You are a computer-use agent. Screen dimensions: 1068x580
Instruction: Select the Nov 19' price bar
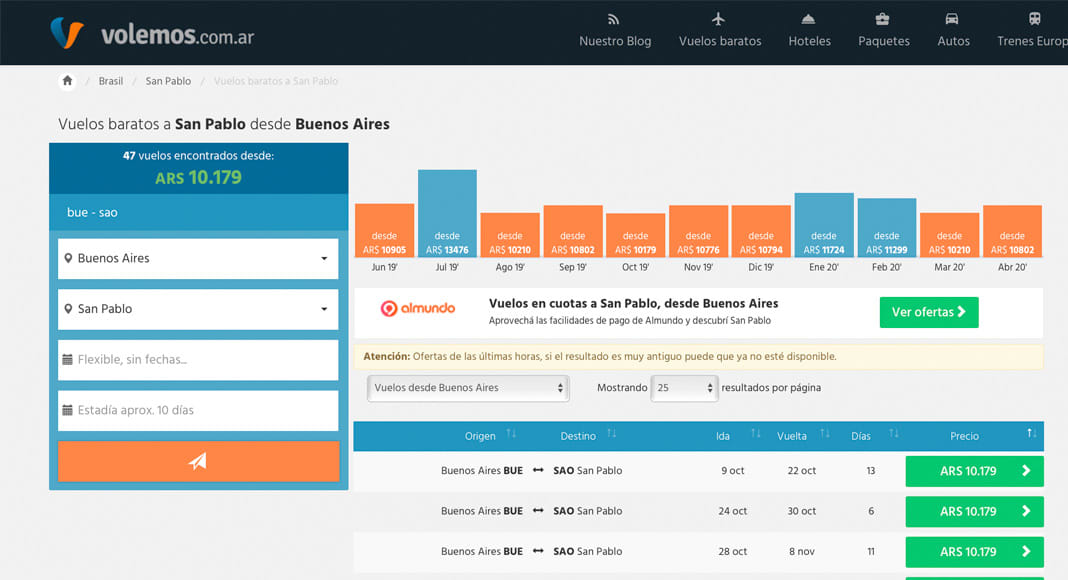pos(698,231)
